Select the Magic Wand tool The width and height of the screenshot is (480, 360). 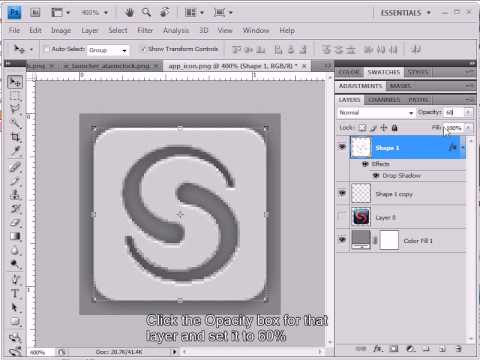(15, 123)
